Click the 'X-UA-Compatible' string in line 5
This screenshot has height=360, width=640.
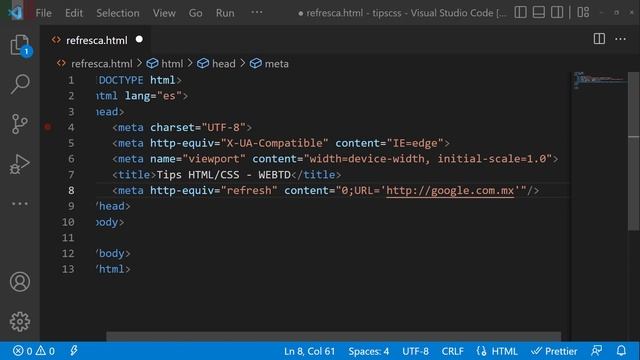274,143
